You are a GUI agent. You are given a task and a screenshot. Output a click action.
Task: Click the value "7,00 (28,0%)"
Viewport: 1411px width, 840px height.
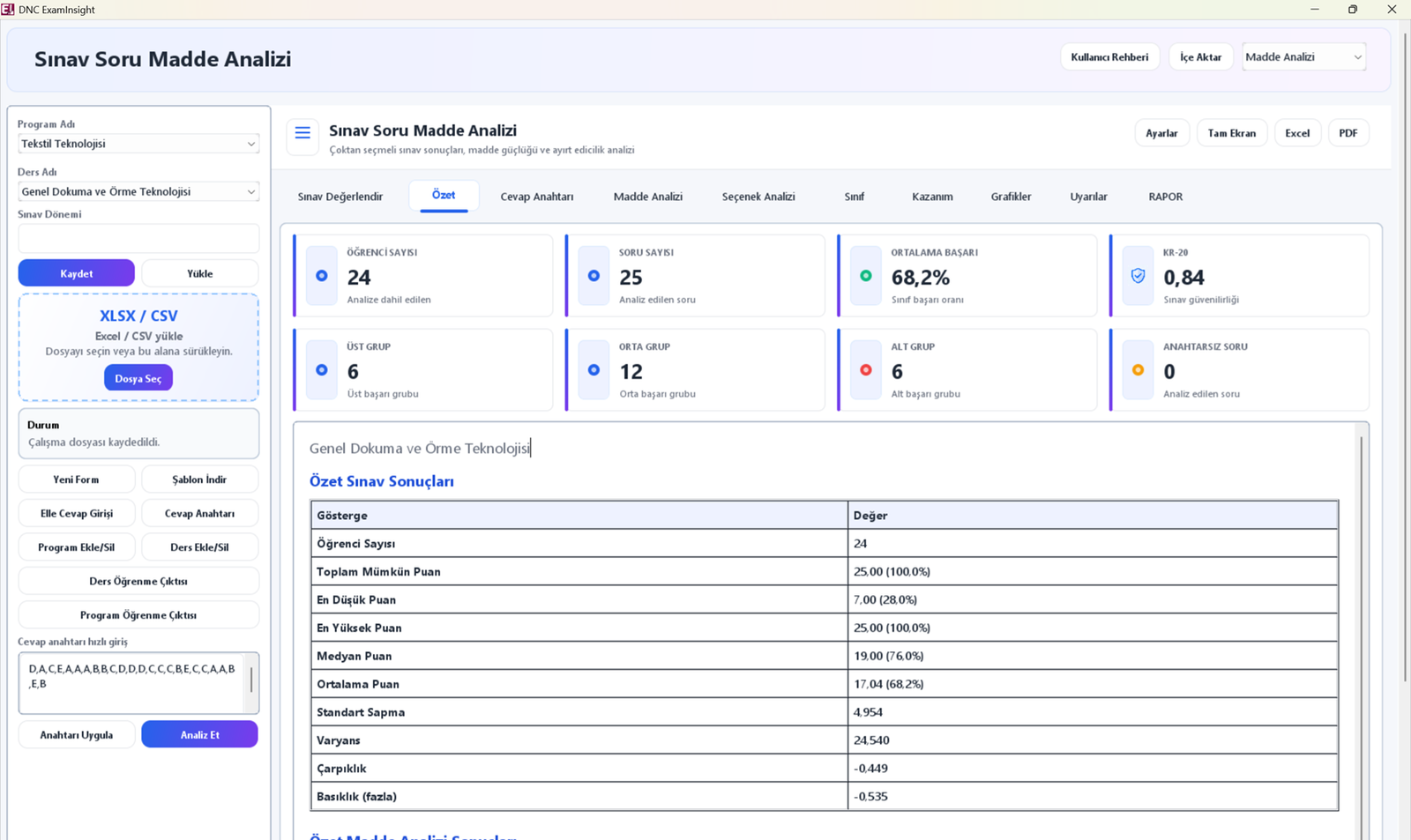pos(885,599)
